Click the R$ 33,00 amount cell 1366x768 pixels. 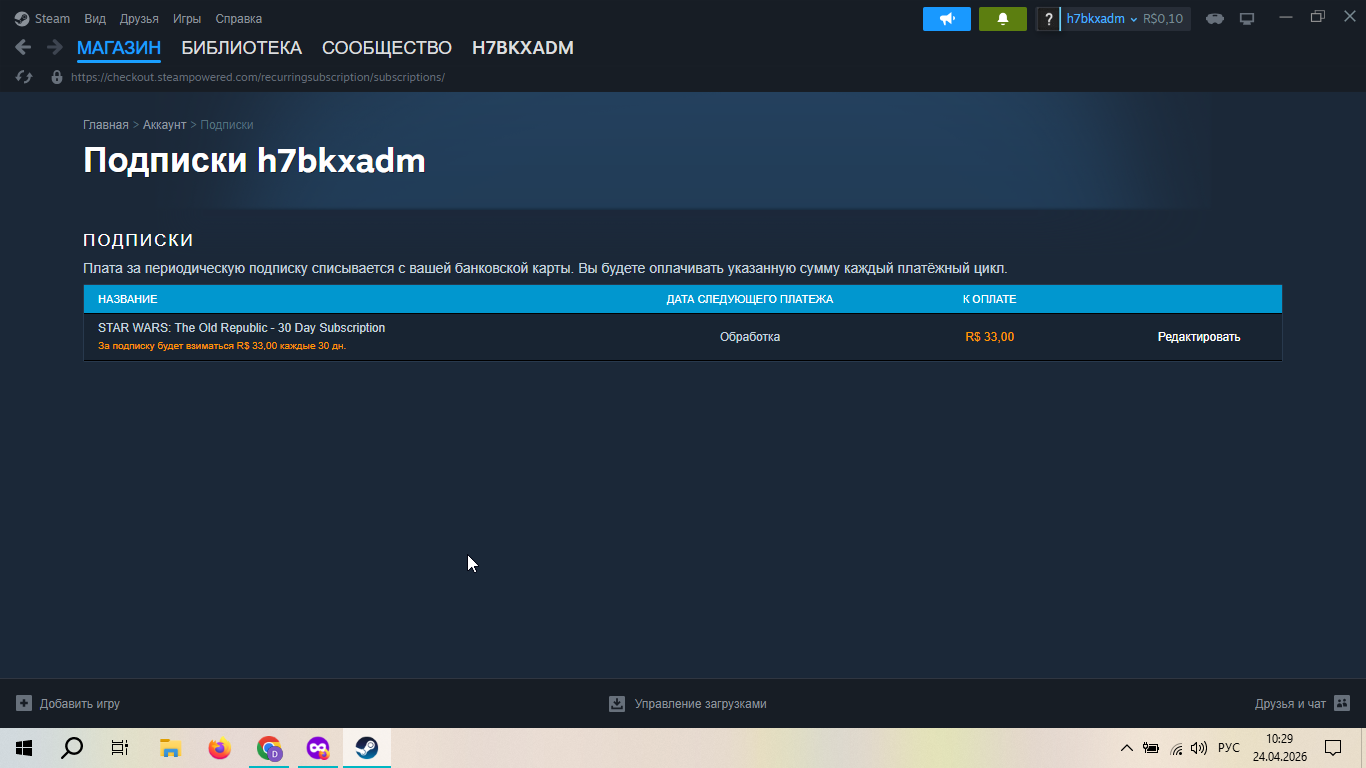(x=990, y=337)
